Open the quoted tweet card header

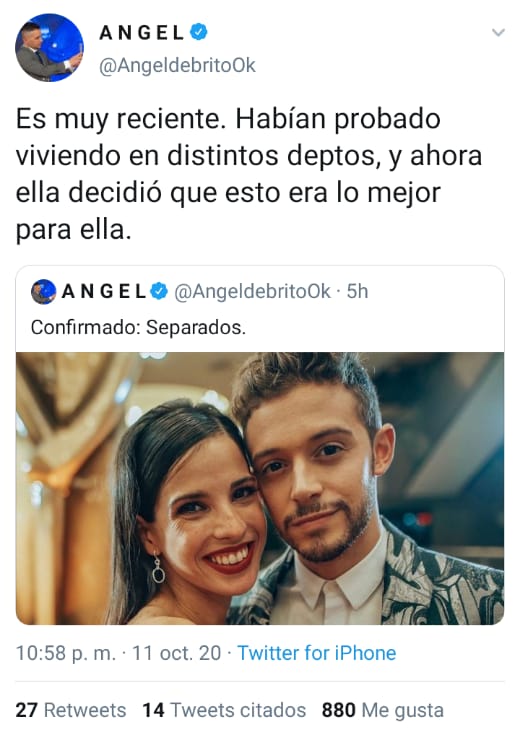(260, 291)
